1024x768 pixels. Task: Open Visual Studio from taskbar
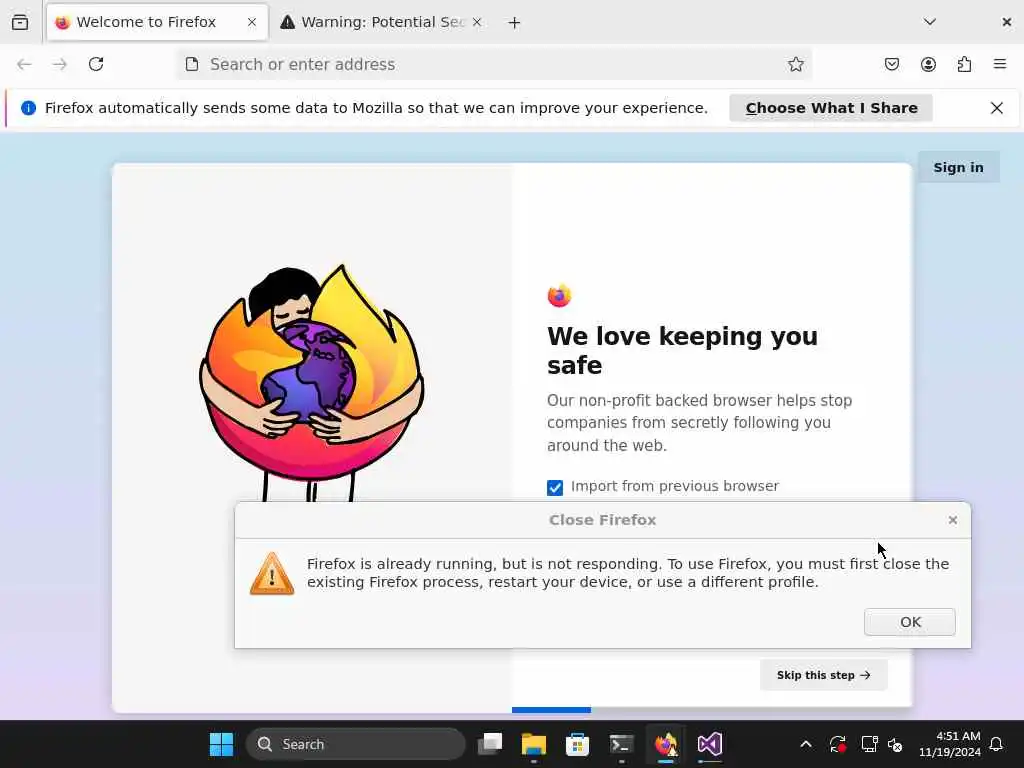(710, 744)
